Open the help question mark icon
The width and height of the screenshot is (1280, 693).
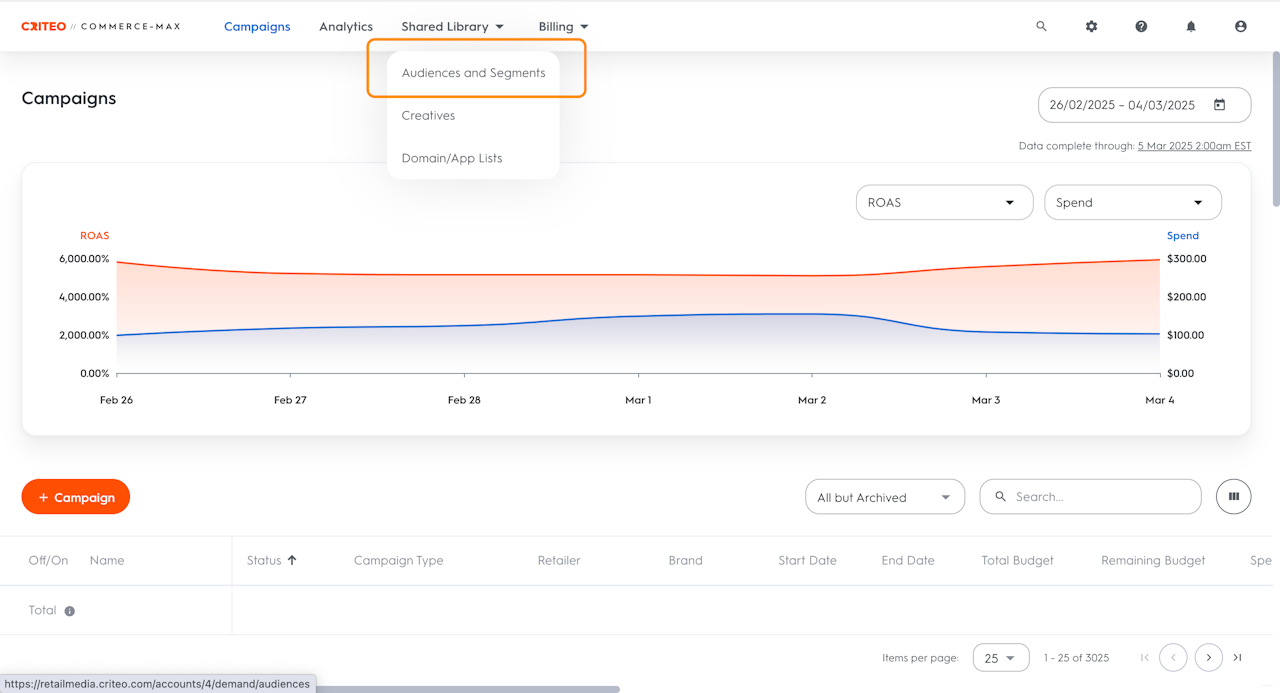point(1141,27)
